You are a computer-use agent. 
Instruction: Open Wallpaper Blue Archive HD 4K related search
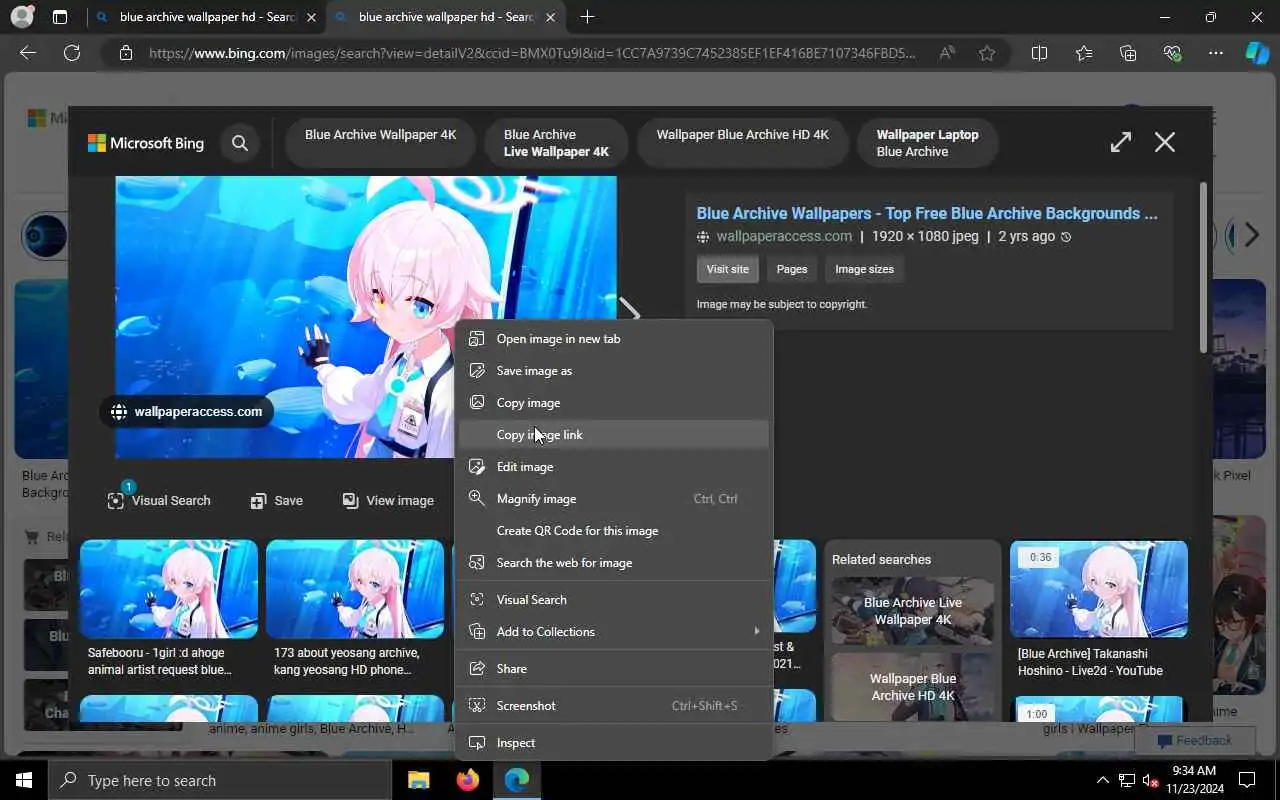coord(913,687)
